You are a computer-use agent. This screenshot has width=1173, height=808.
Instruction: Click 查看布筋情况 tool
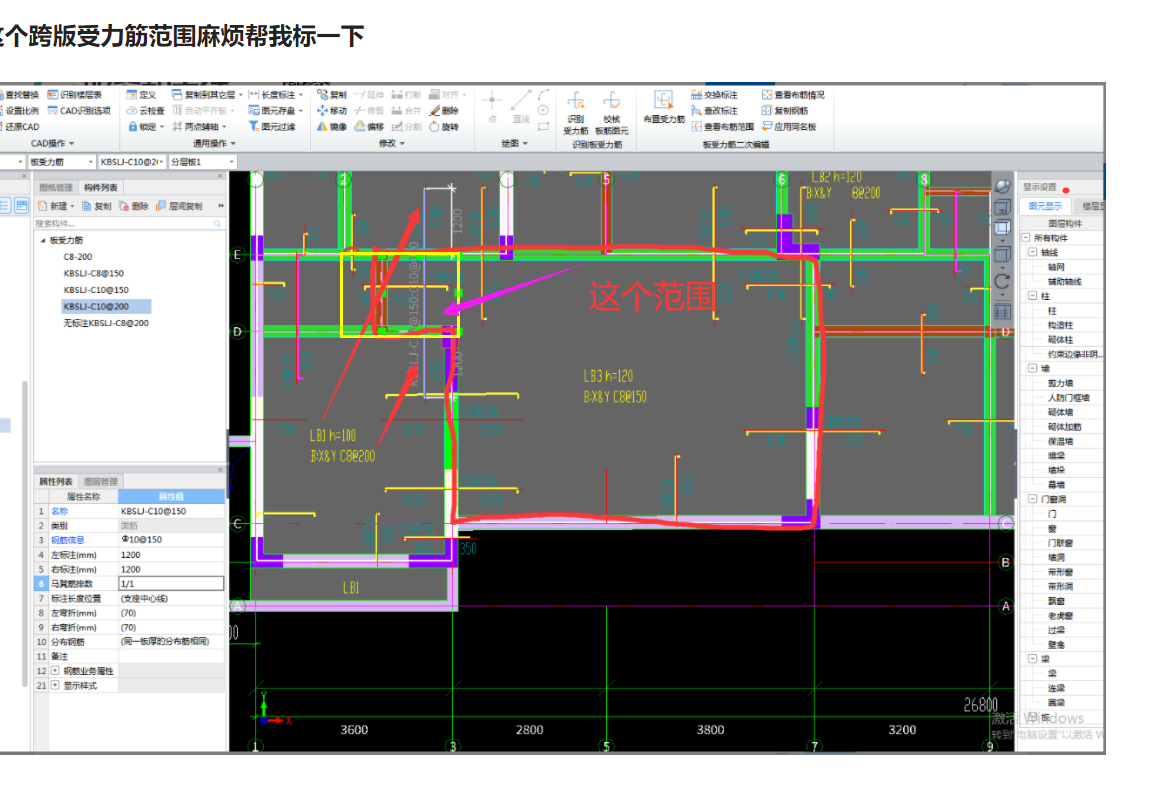click(x=793, y=95)
